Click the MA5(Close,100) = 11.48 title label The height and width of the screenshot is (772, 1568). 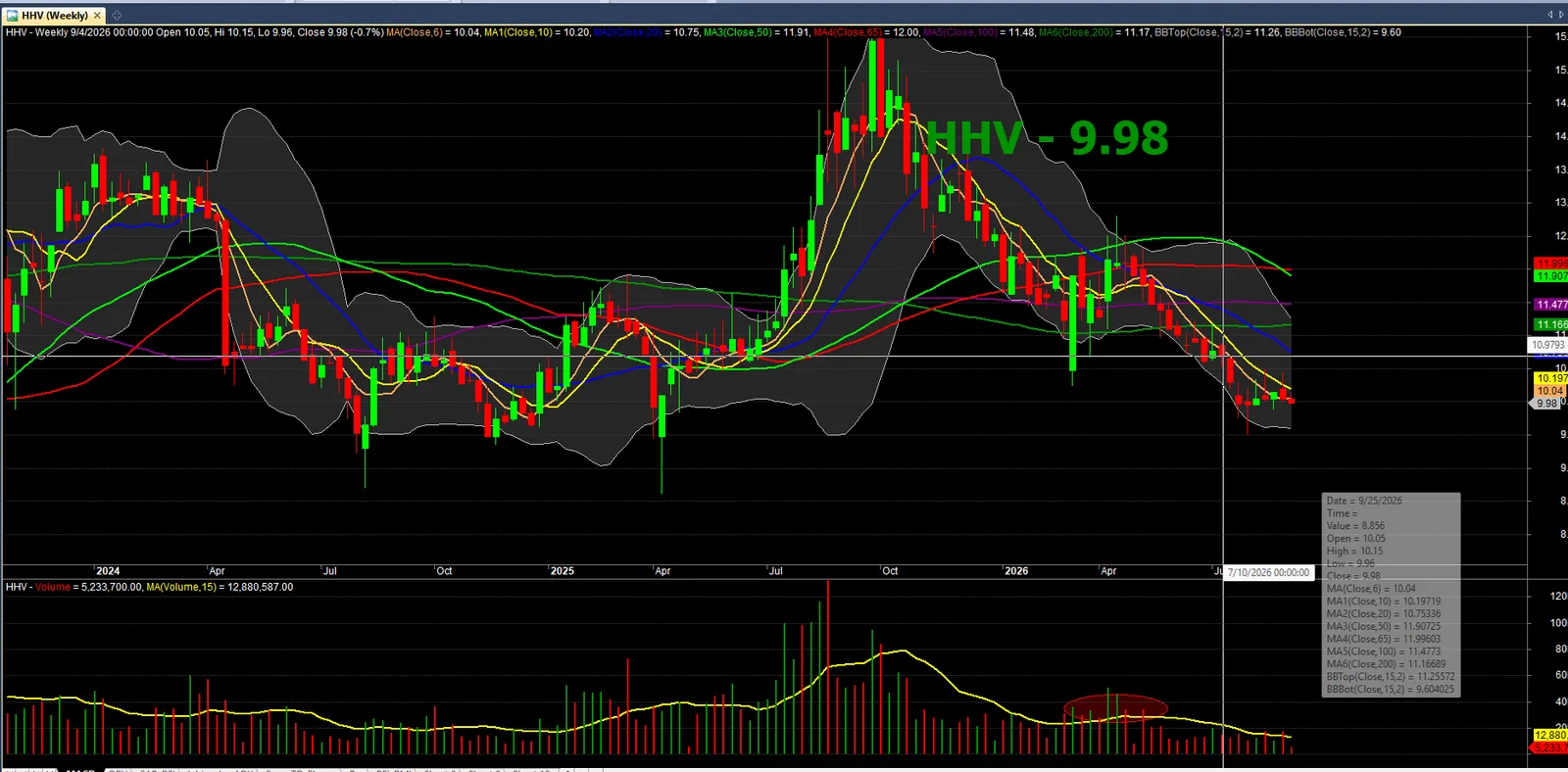coord(979,32)
